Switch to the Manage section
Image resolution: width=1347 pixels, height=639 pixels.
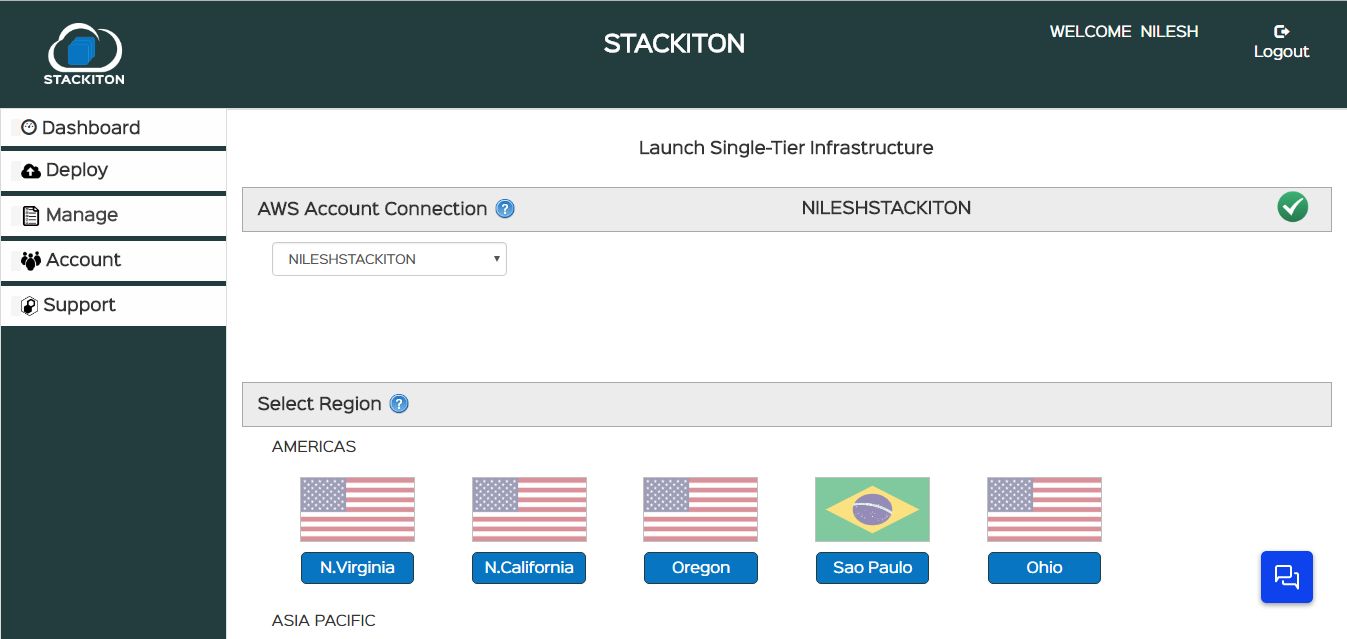click(x=80, y=214)
